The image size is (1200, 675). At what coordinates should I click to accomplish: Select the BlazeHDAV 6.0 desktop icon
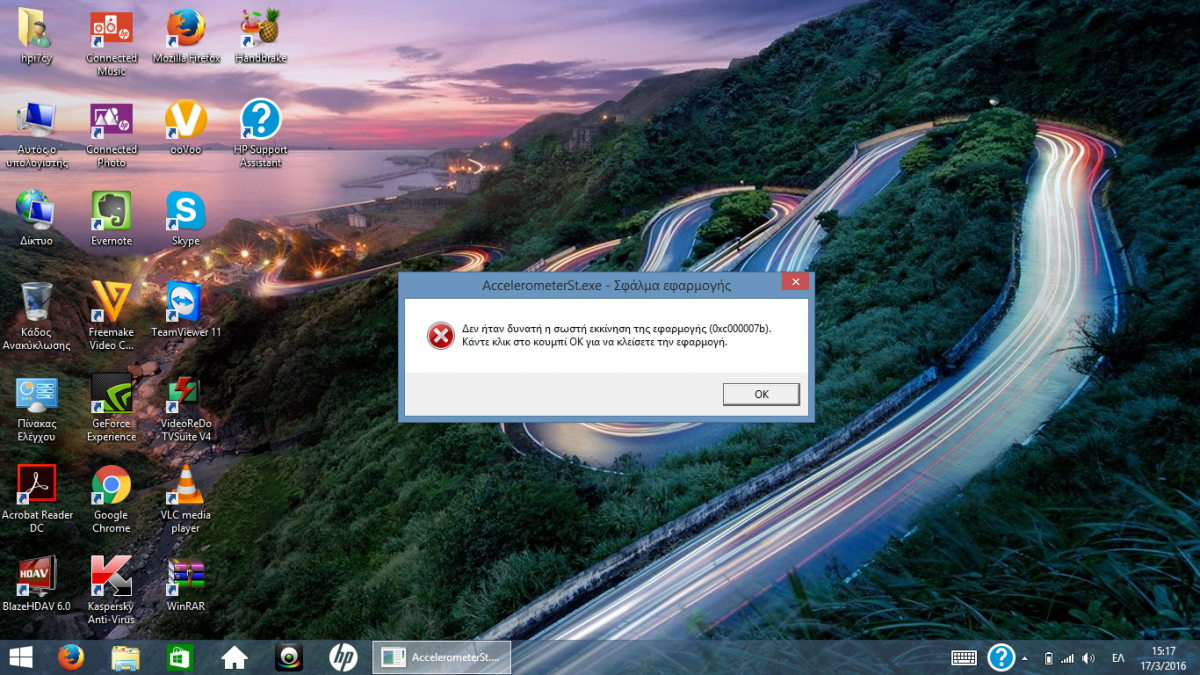tap(36, 584)
